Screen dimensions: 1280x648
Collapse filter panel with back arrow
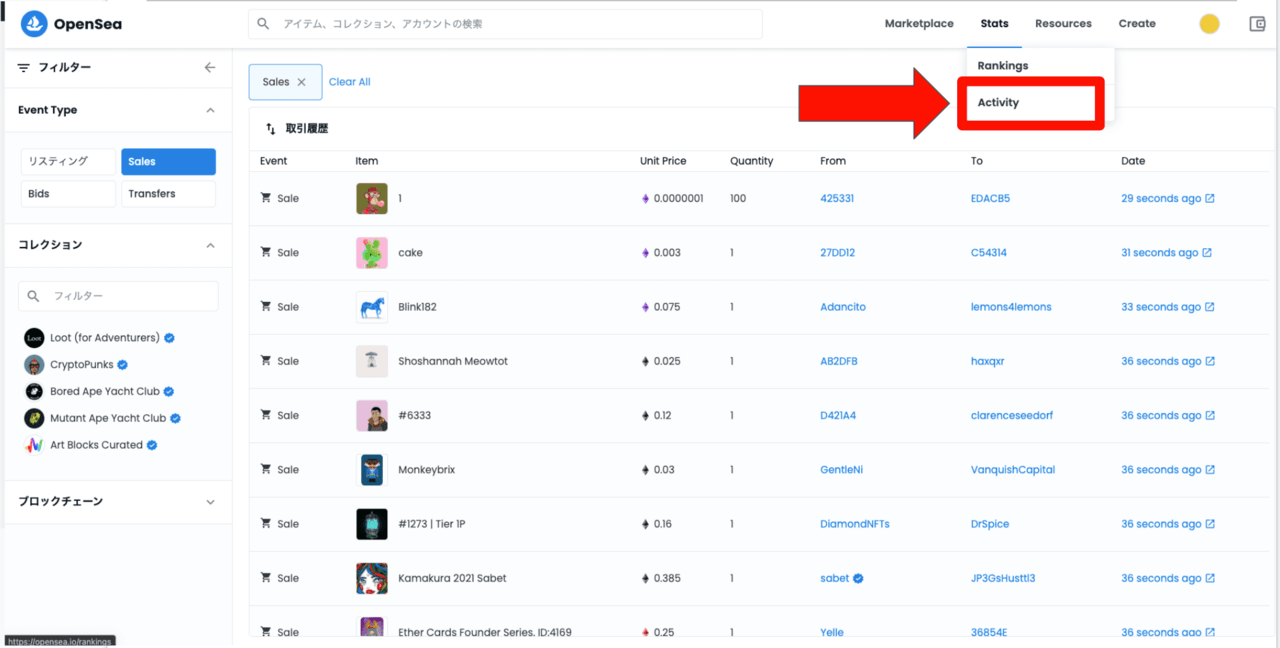tap(210, 67)
